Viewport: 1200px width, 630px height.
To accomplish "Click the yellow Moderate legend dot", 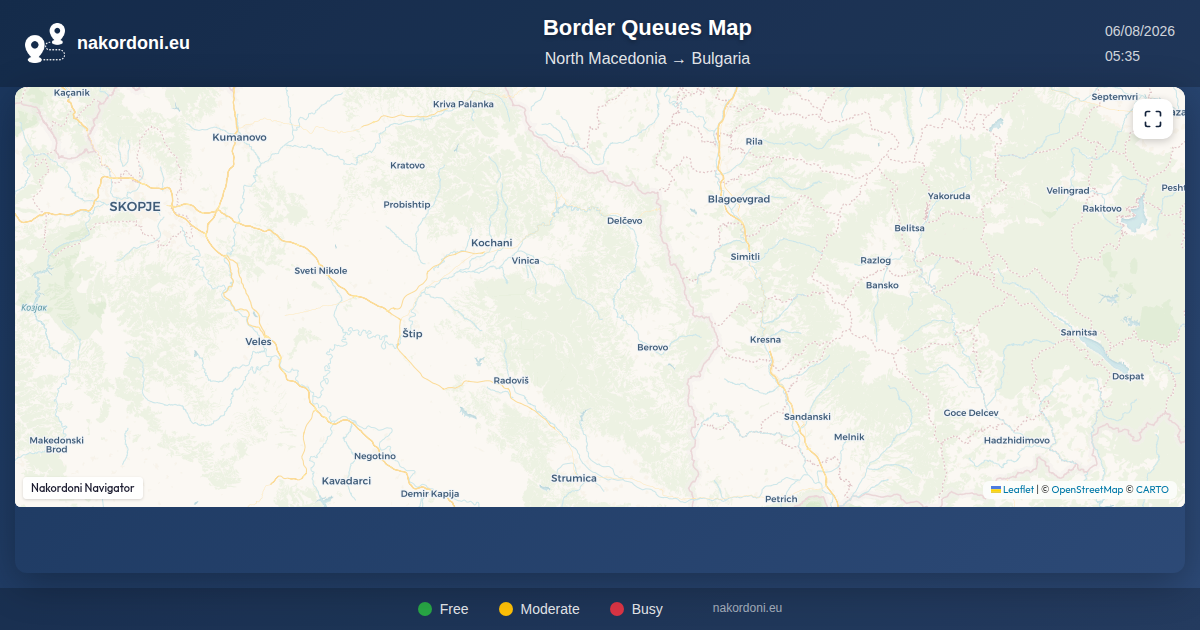I will (x=506, y=609).
